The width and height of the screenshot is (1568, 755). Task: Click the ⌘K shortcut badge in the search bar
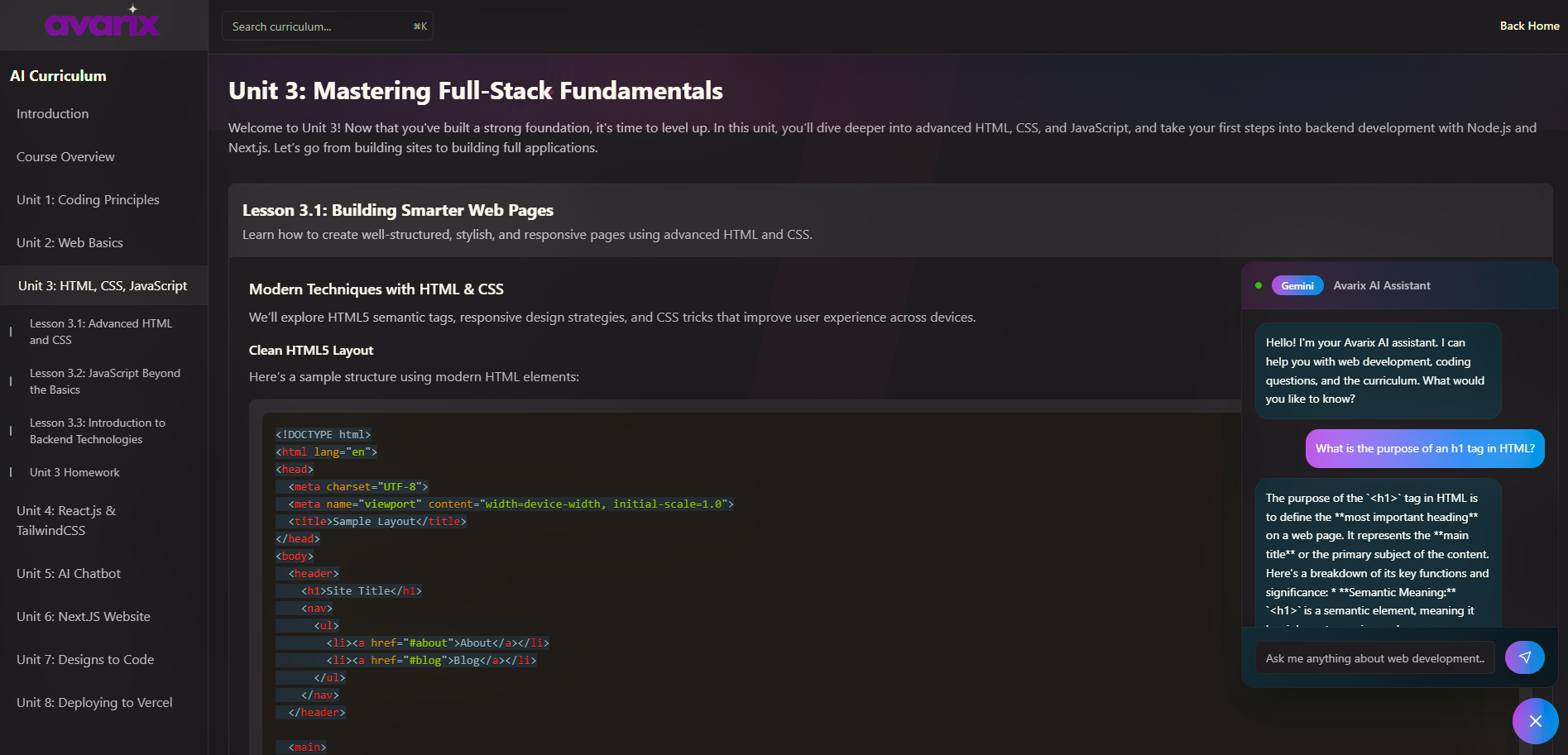click(x=420, y=26)
